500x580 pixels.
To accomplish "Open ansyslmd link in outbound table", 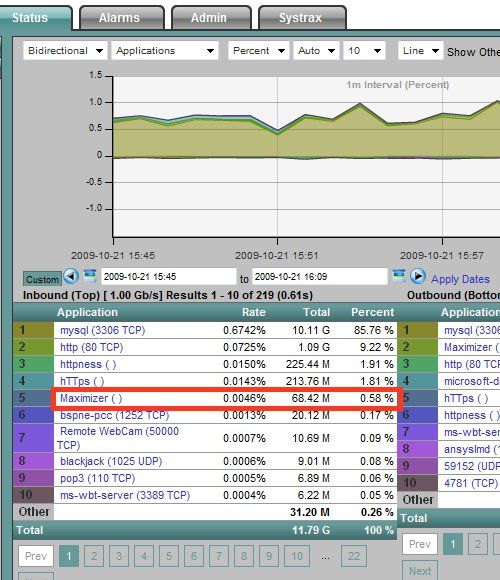I will (x=472, y=449).
